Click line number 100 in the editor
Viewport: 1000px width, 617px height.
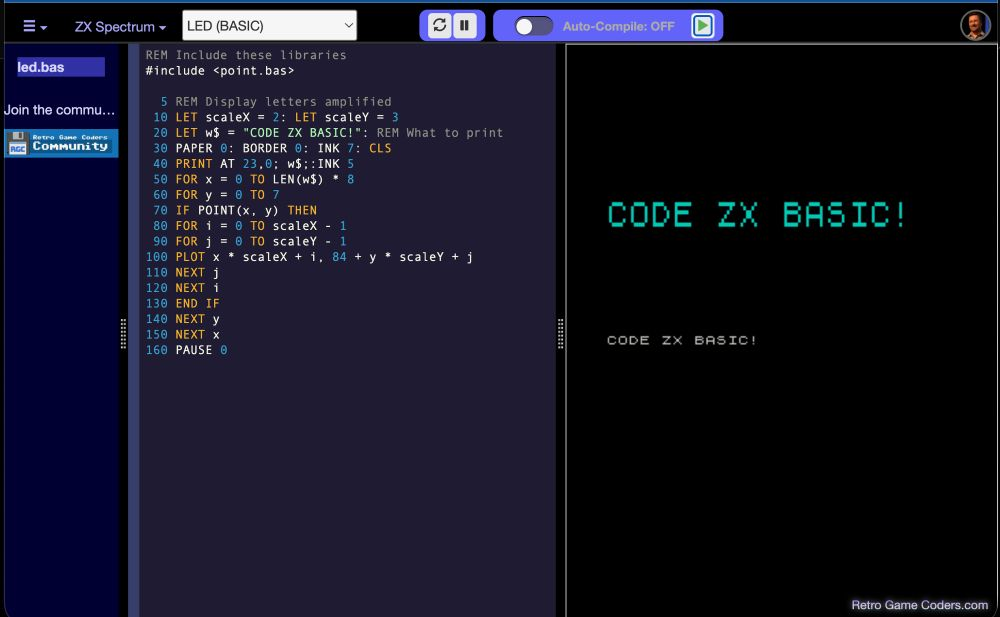157,256
